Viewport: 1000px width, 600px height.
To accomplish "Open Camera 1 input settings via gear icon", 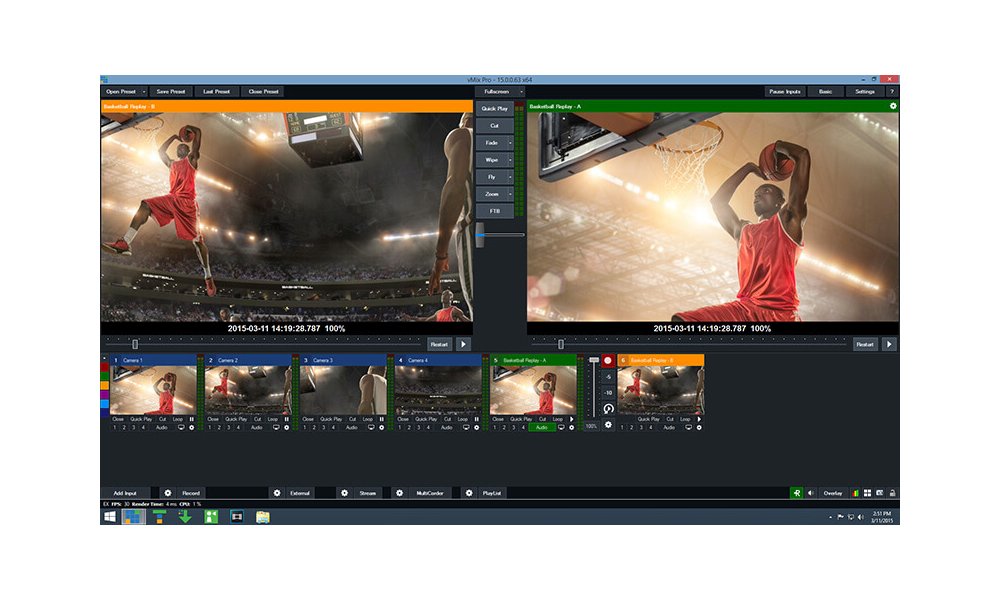I will 193,427.
